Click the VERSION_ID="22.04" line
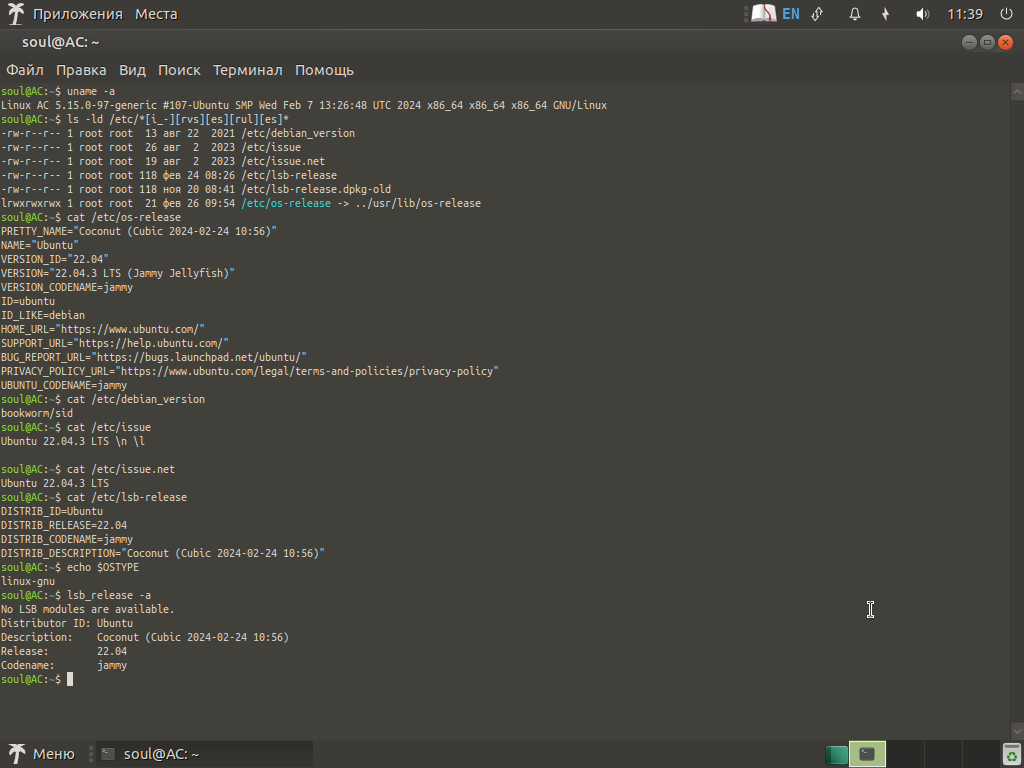The height and width of the screenshot is (768, 1024). [x=55, y=259]
